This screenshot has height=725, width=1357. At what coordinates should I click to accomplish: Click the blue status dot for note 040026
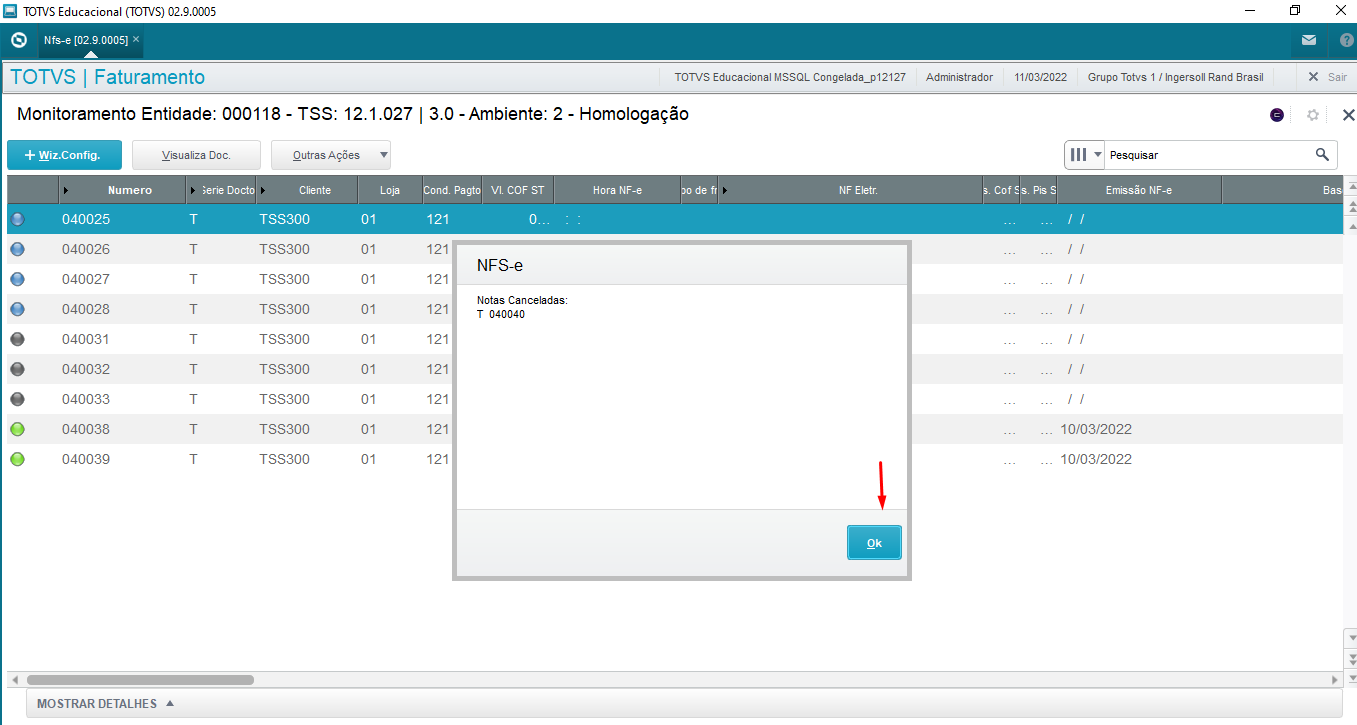(x=17, y=249)
